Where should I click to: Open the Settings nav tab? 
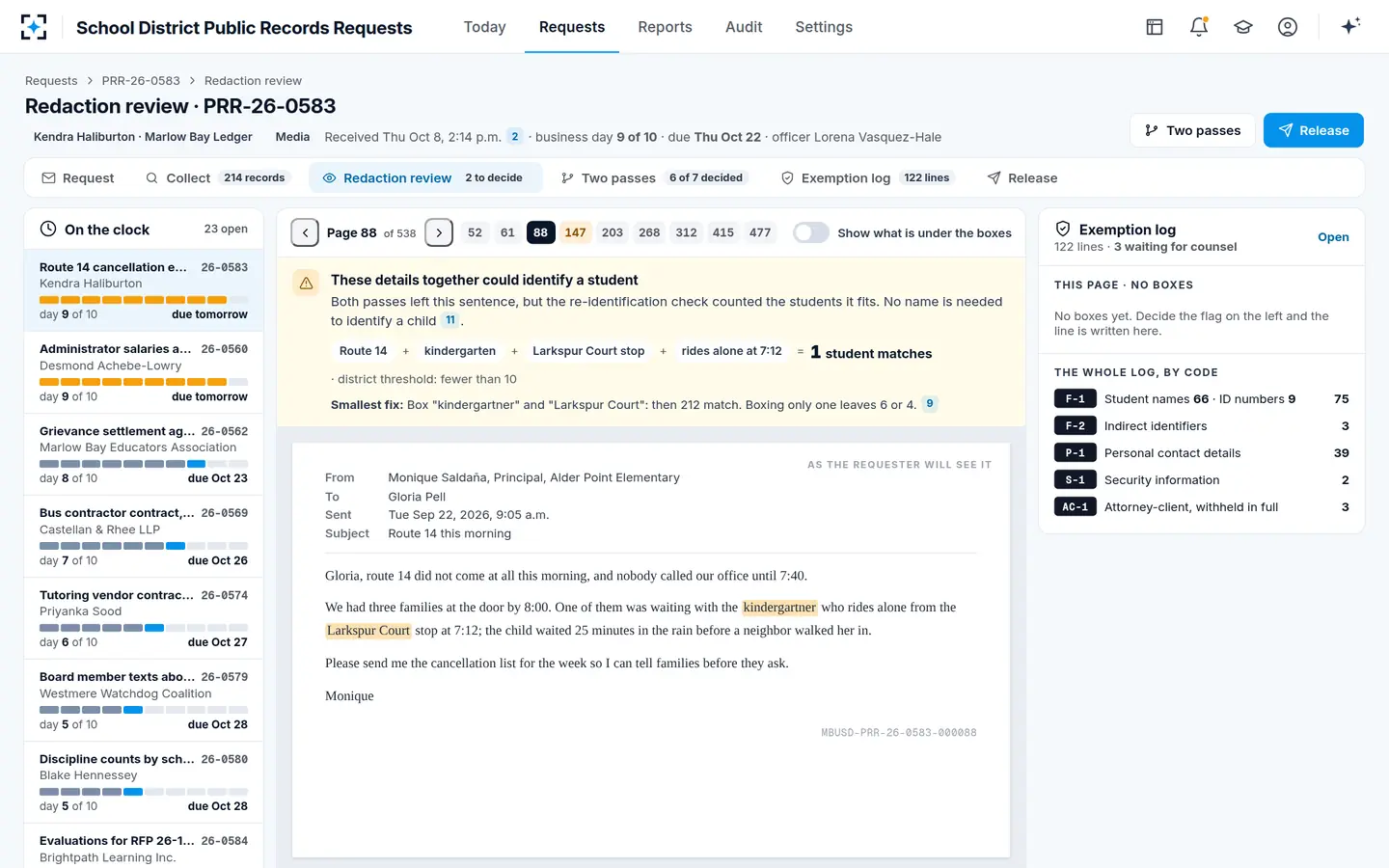click(x=824, y=27)
